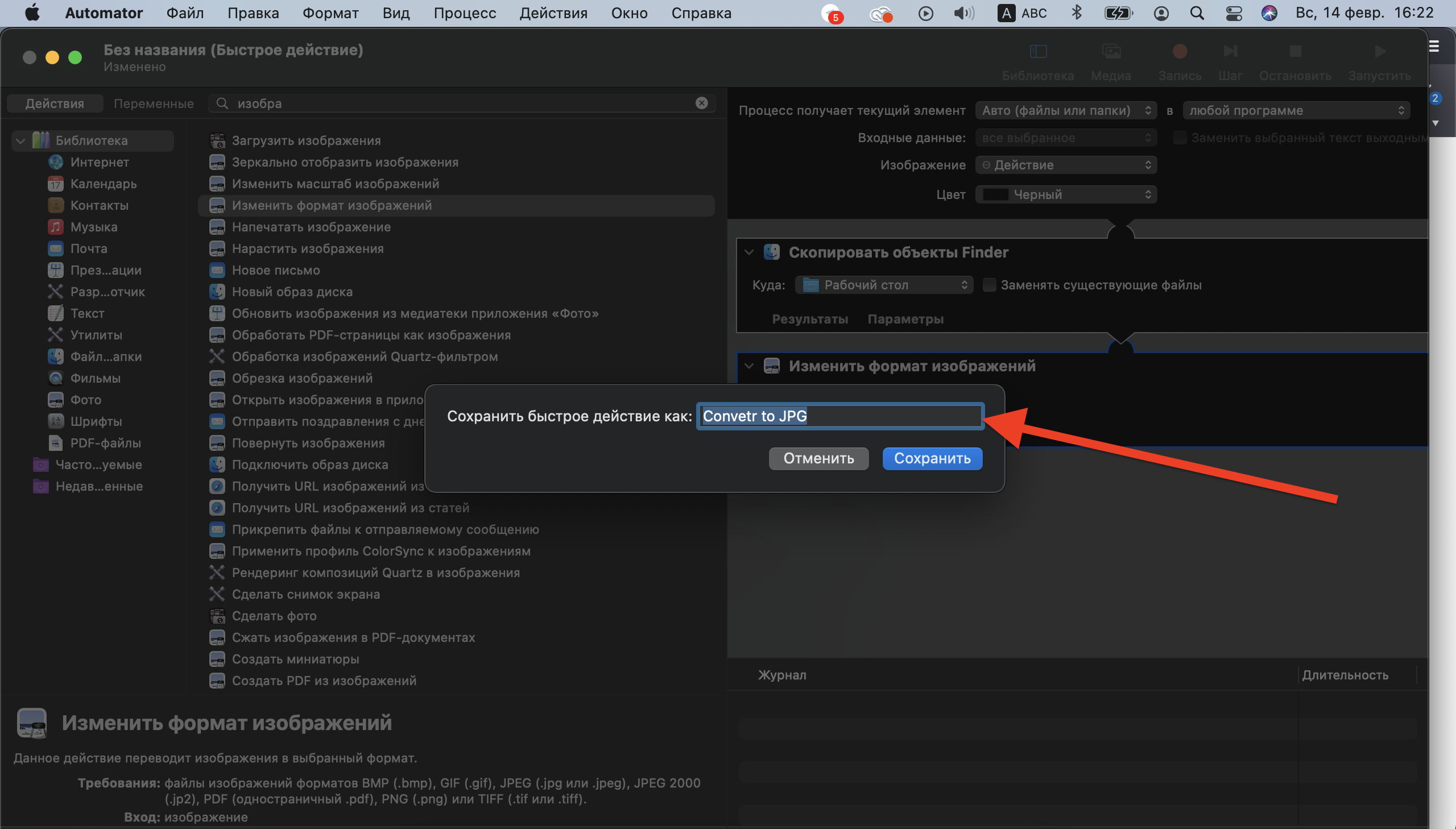The image size is (1456, 829).
Task: Click the action search field
Action: tap(462, 103)
